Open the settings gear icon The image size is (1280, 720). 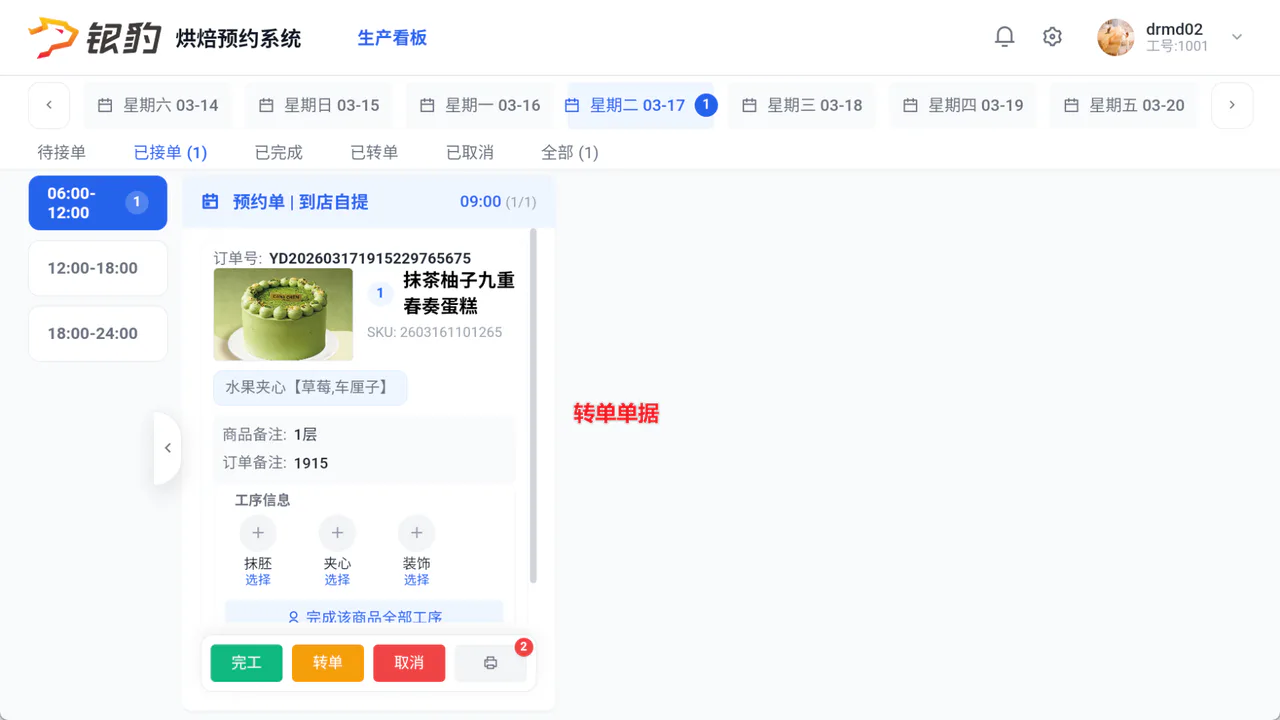point(1052,37)
